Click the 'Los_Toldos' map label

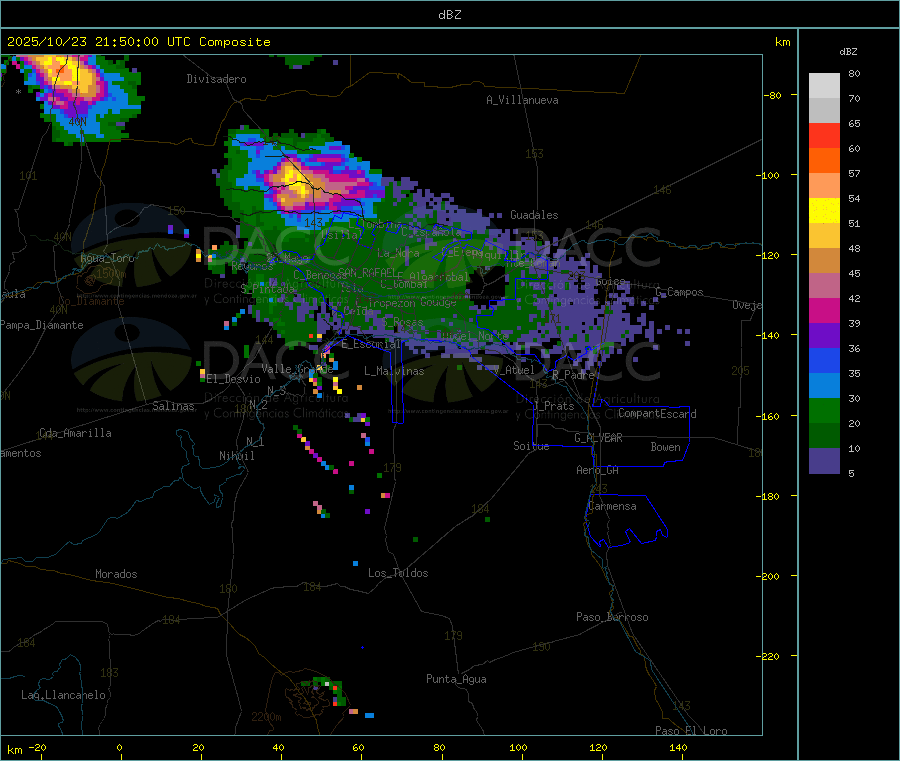pyautogui.click(x=398, y=573)
